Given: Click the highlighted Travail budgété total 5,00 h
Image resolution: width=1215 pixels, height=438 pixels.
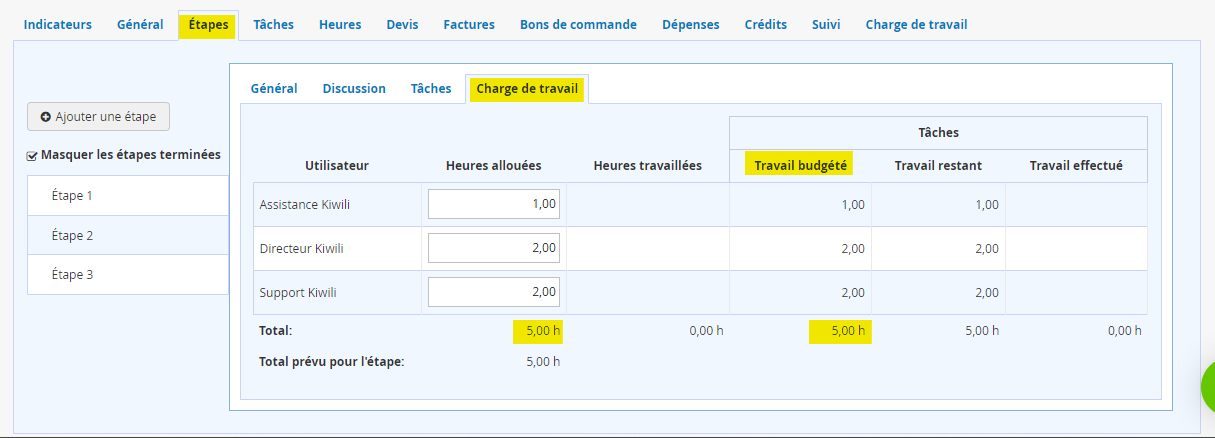Looking at the screenshot, I should (840, 331).
